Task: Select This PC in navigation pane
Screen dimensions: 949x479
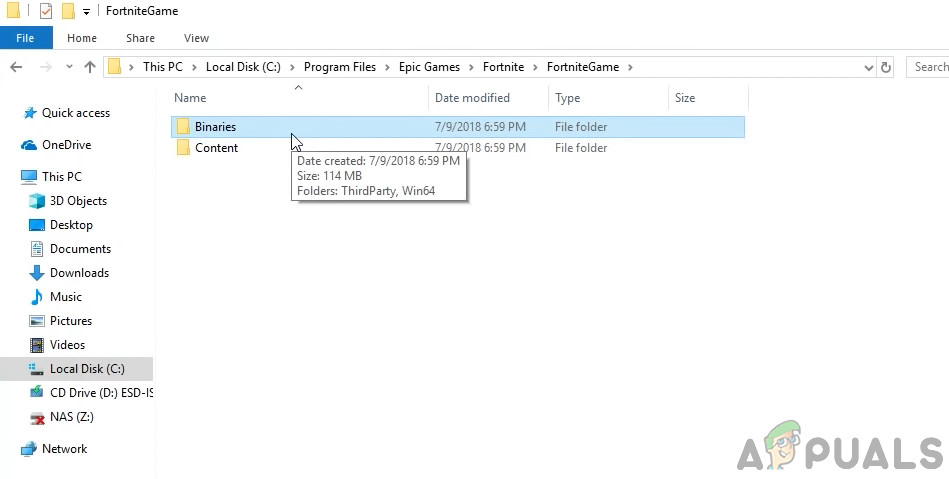Action: (62, 176)
